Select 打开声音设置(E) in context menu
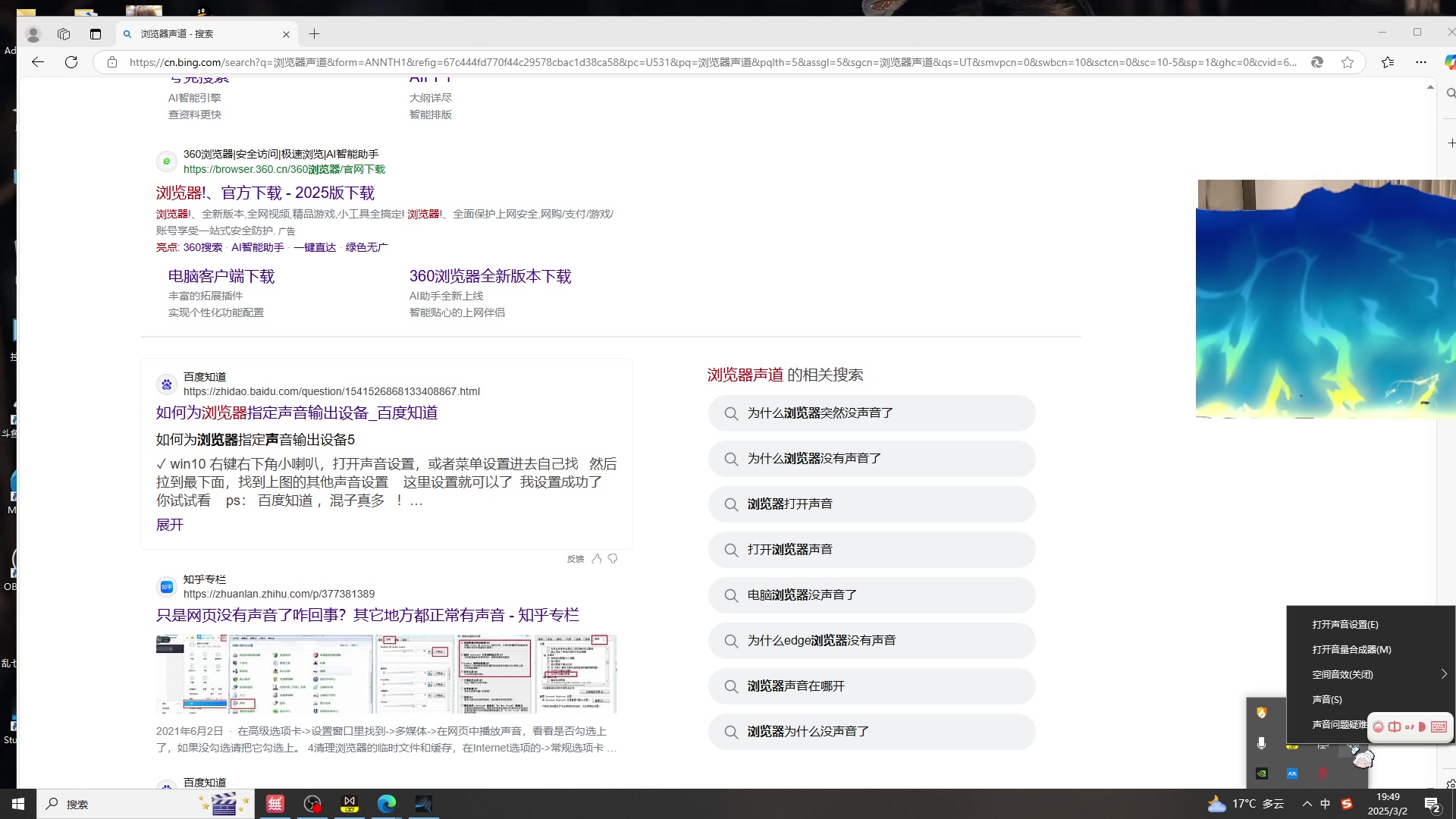Screen dimensions: 1456x819 click(1371, 625)
